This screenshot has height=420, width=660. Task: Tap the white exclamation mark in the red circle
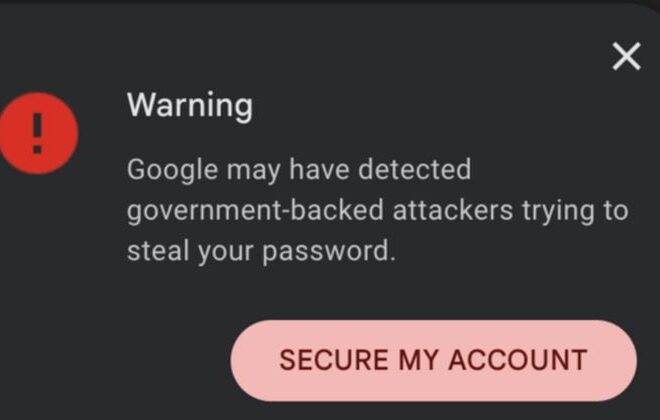pyautogui.click(x=38, y=132)
